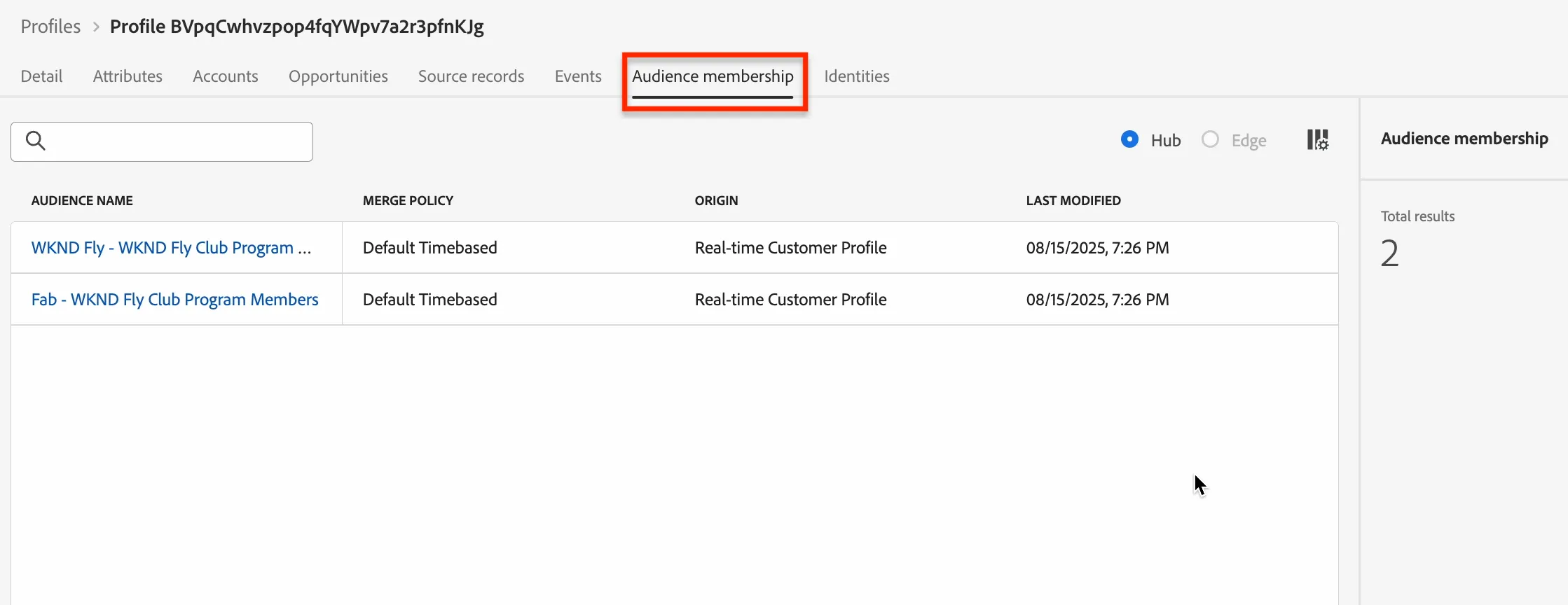Click the MERGE POLICY column header
This screenshot has height=605, width=1568.
point(408,200)
